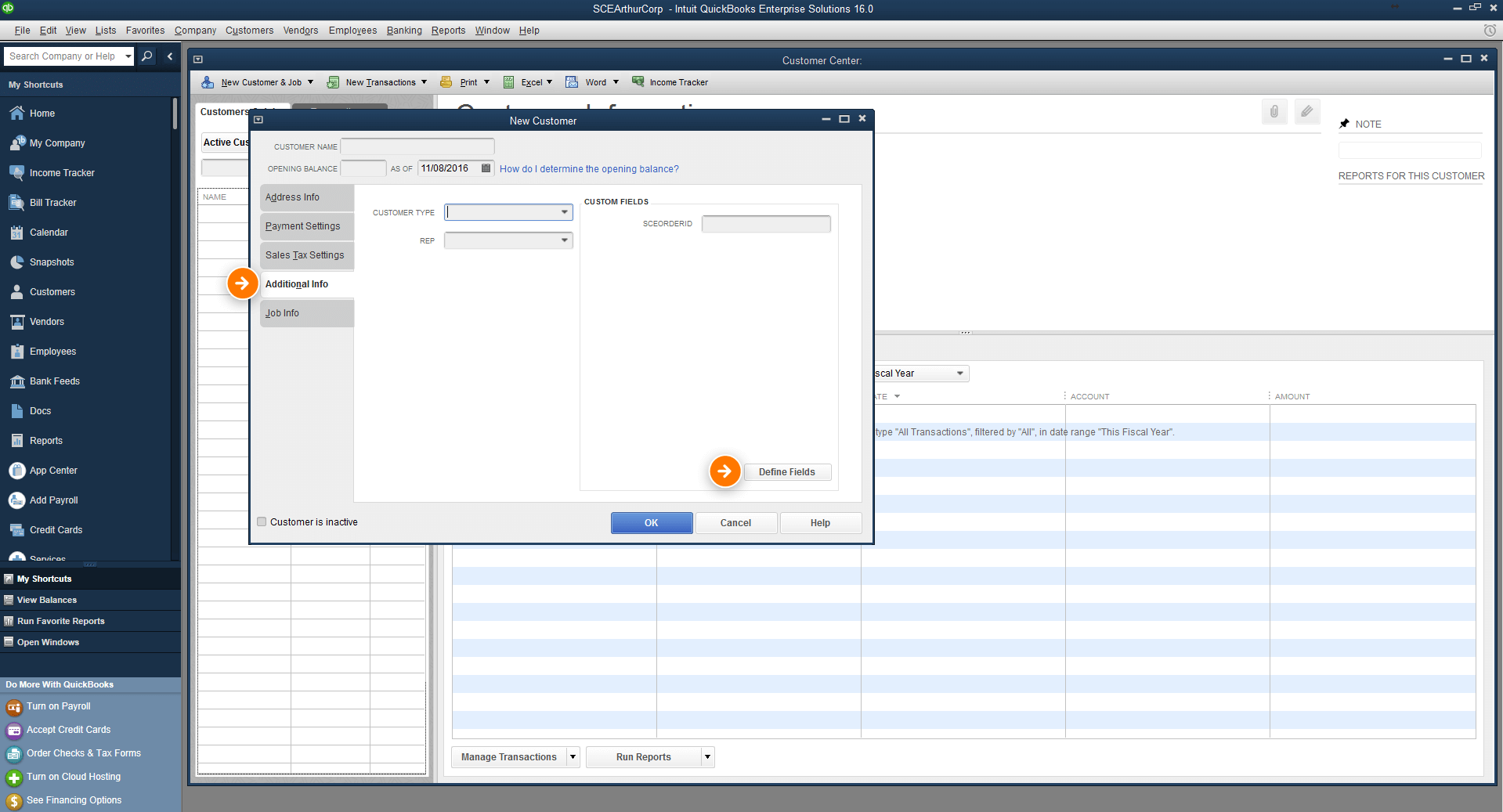This screenshot has width=1503, height=812.
Task: Open Income Tracker in the sidebar
Action: (61, 173)
